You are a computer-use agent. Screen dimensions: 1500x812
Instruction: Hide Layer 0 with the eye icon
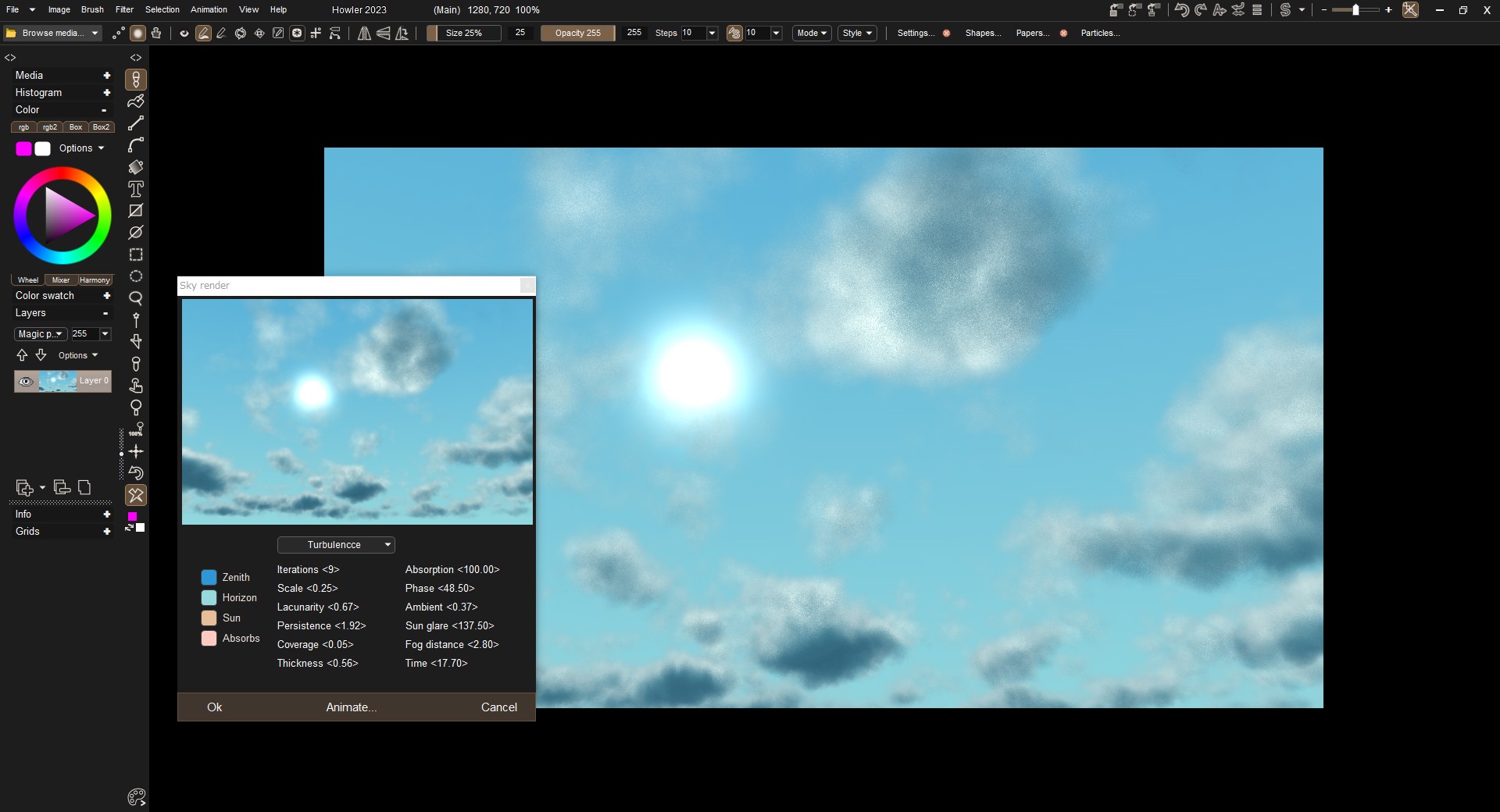pos(26,381)
